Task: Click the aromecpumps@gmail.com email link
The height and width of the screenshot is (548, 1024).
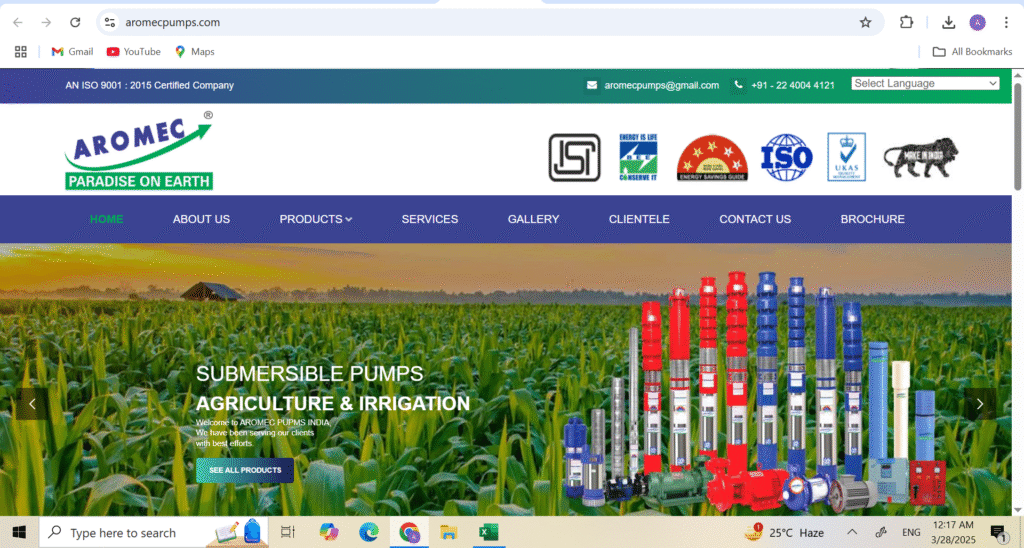Action: click(x=661, y=85)
